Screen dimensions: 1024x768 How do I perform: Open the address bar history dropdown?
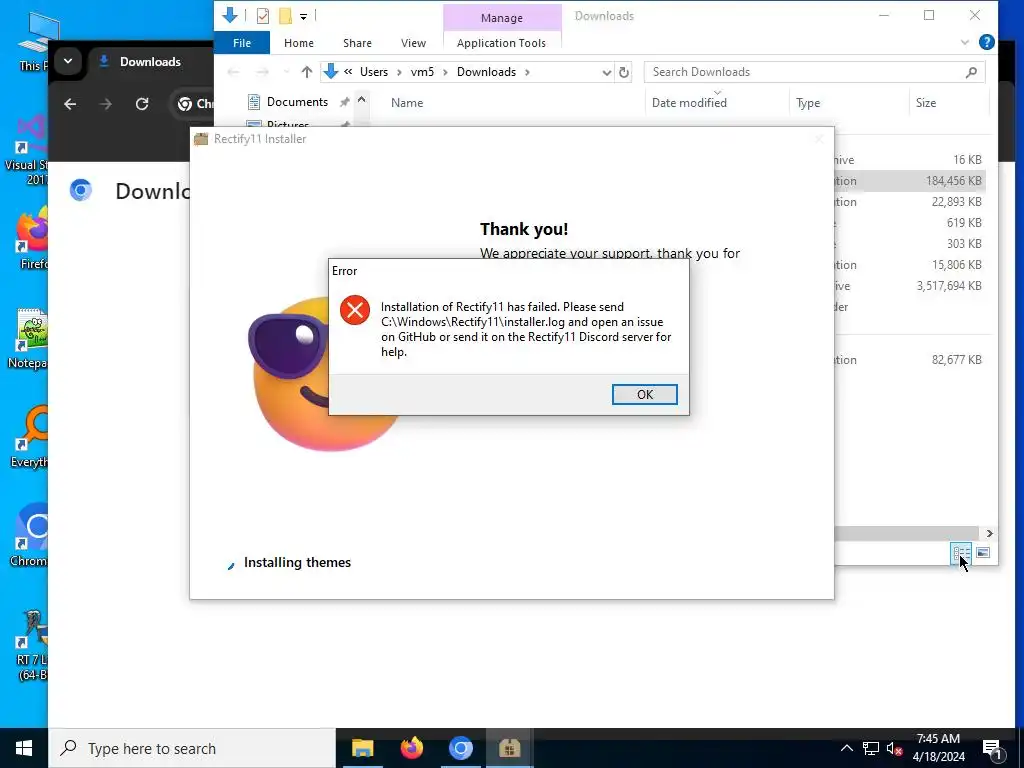click(607, 72)
